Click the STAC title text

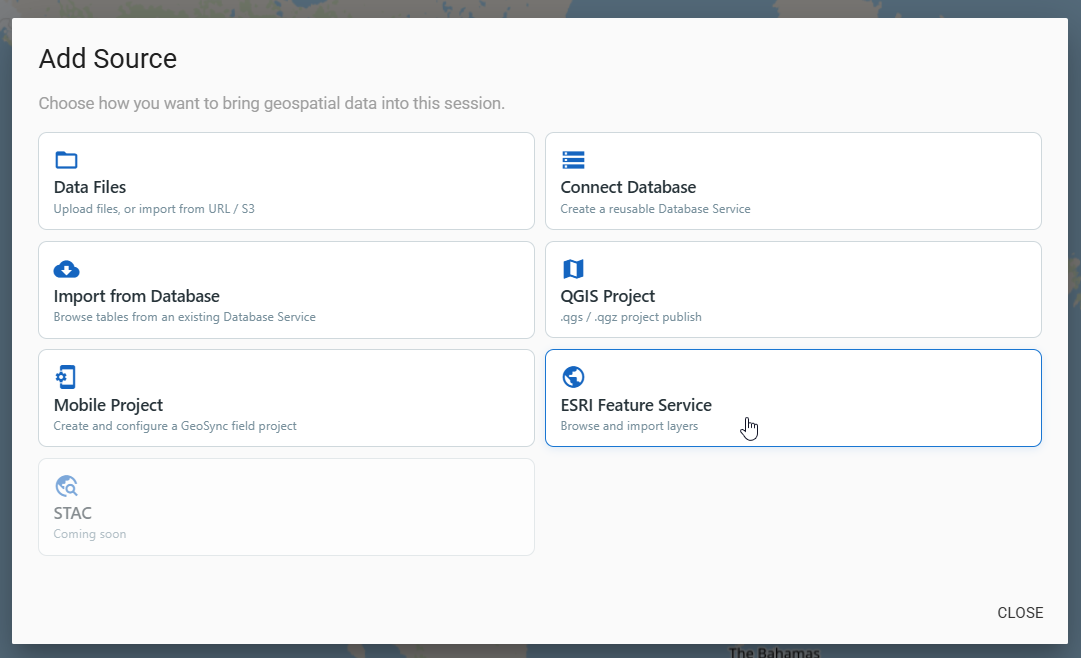point(72,513)
